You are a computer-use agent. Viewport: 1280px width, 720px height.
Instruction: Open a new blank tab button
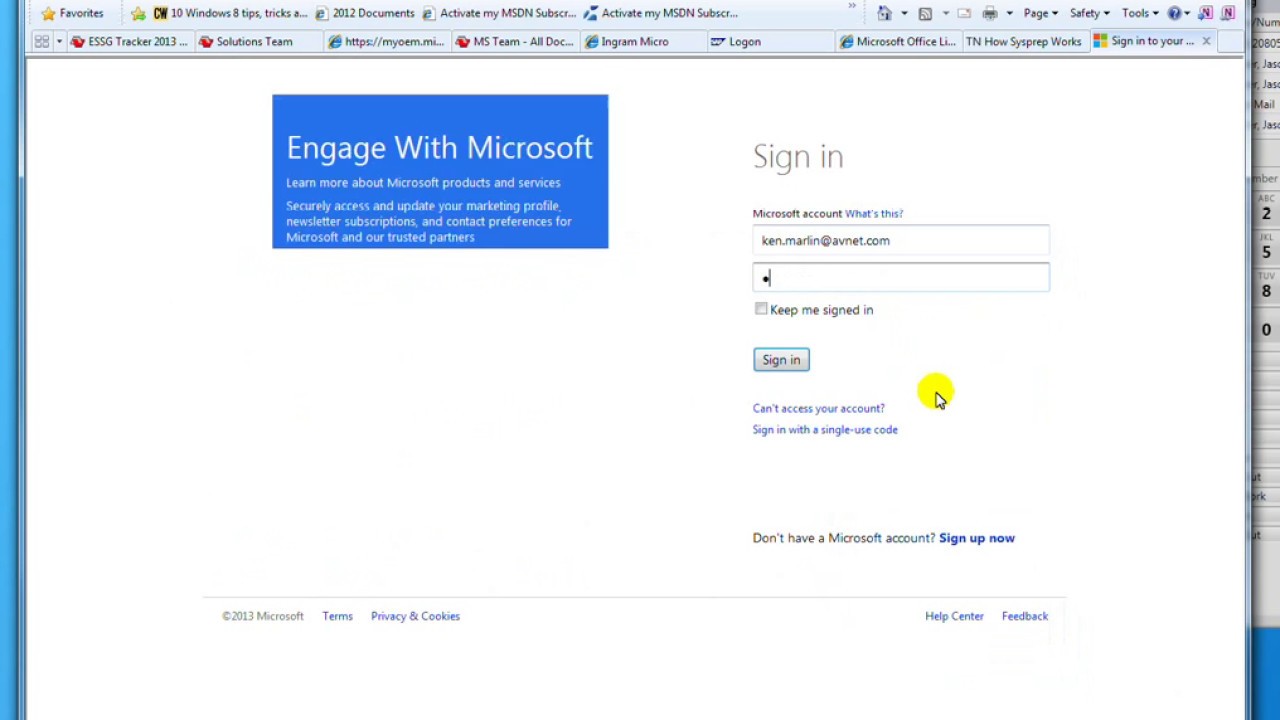pyautogui.click(x=1232, y=41)
